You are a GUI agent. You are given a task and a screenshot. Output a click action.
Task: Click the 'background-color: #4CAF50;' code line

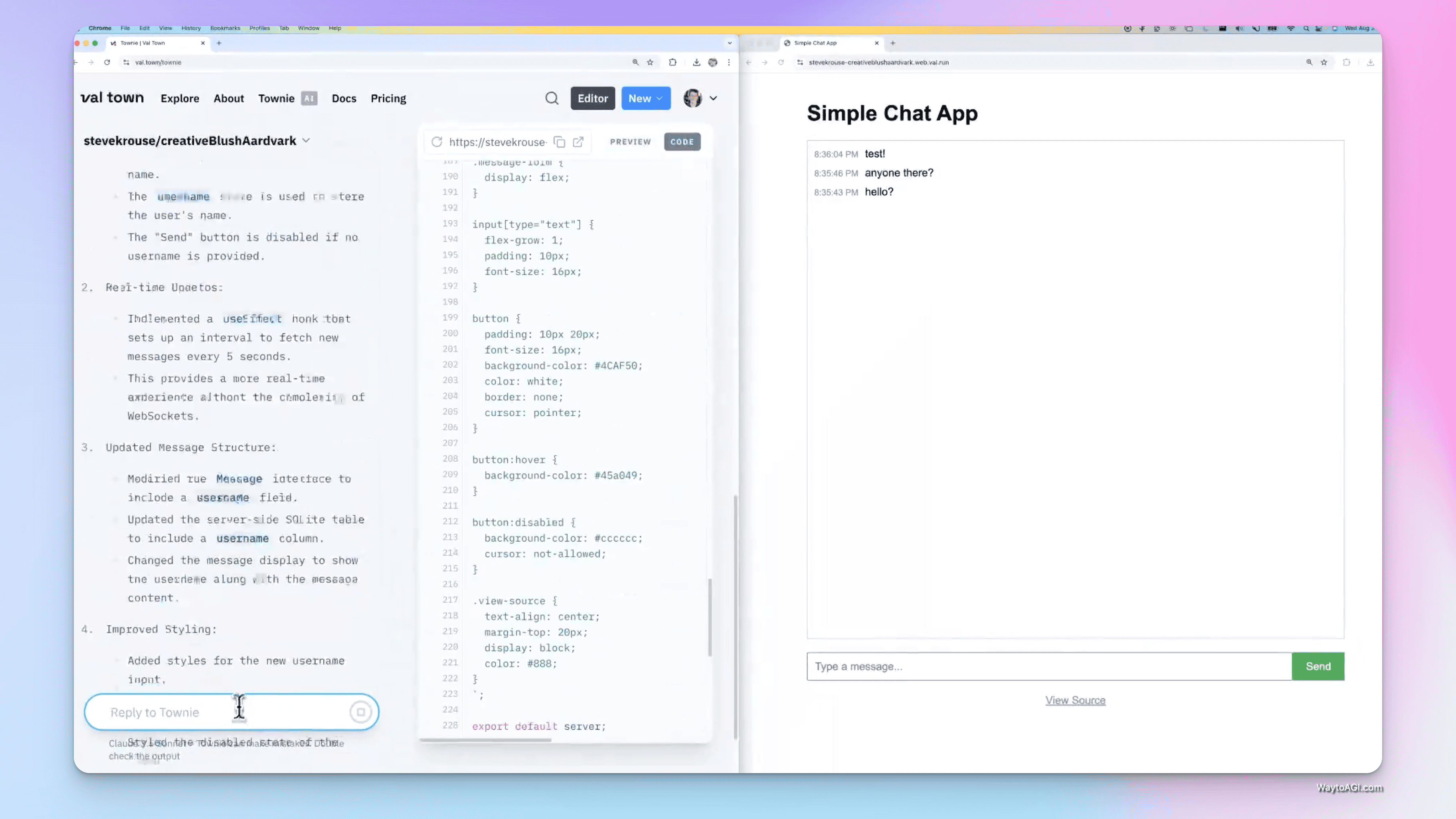pyautogui.click(x=563, y=366)
